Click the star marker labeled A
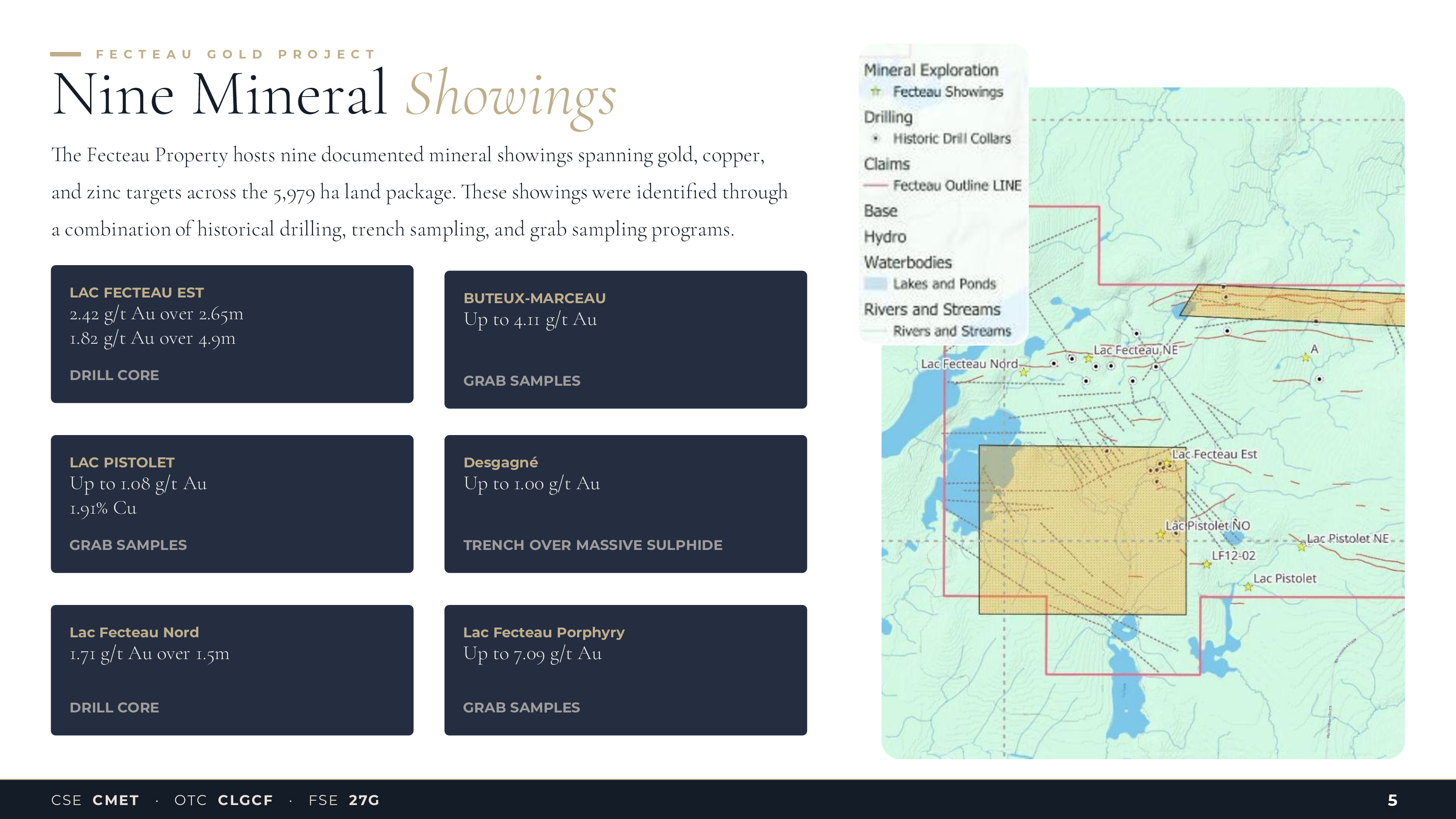 click(1306, 357)
